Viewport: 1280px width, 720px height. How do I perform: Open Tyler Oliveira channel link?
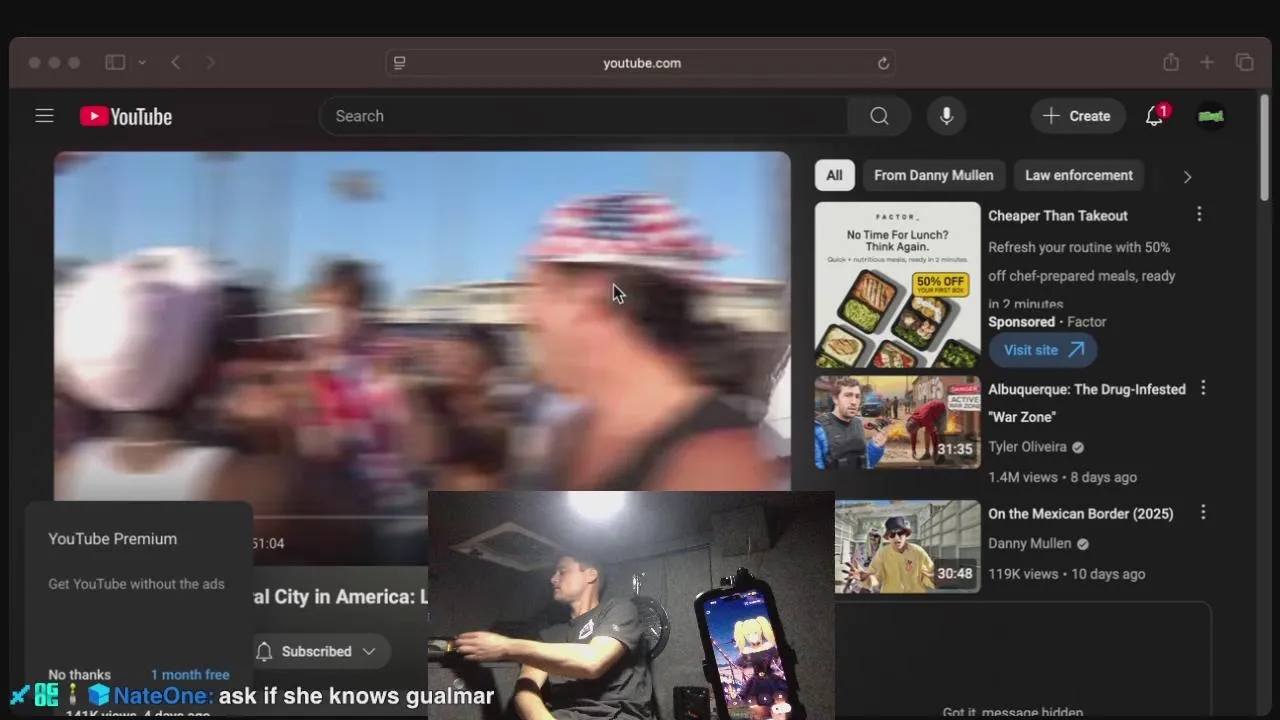coord(1027,447)
